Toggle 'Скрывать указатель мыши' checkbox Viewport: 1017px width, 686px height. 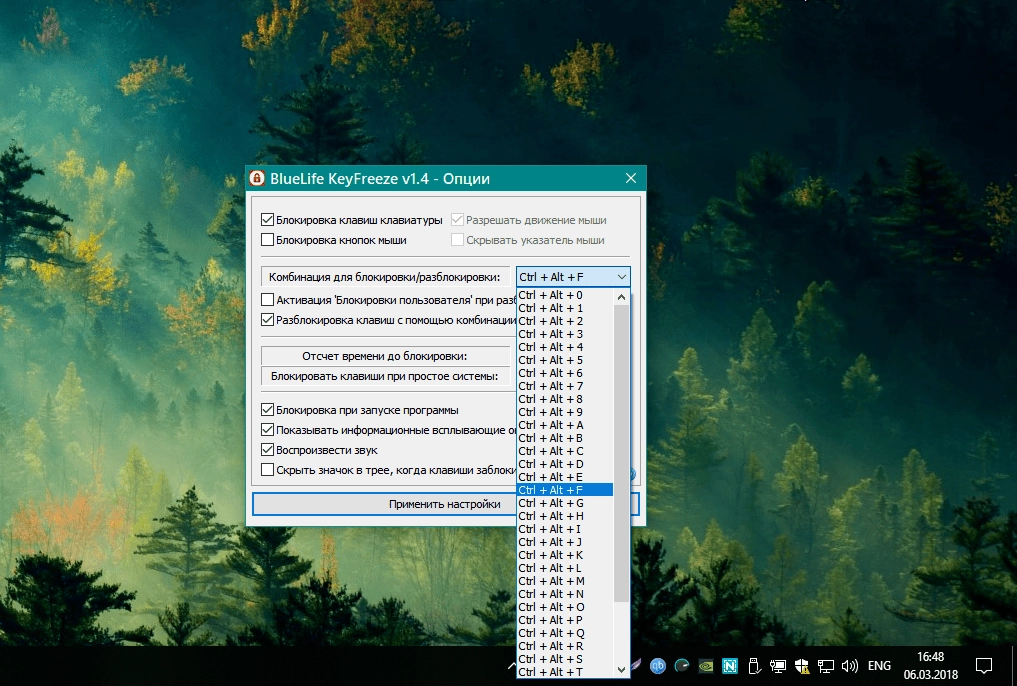457,240
